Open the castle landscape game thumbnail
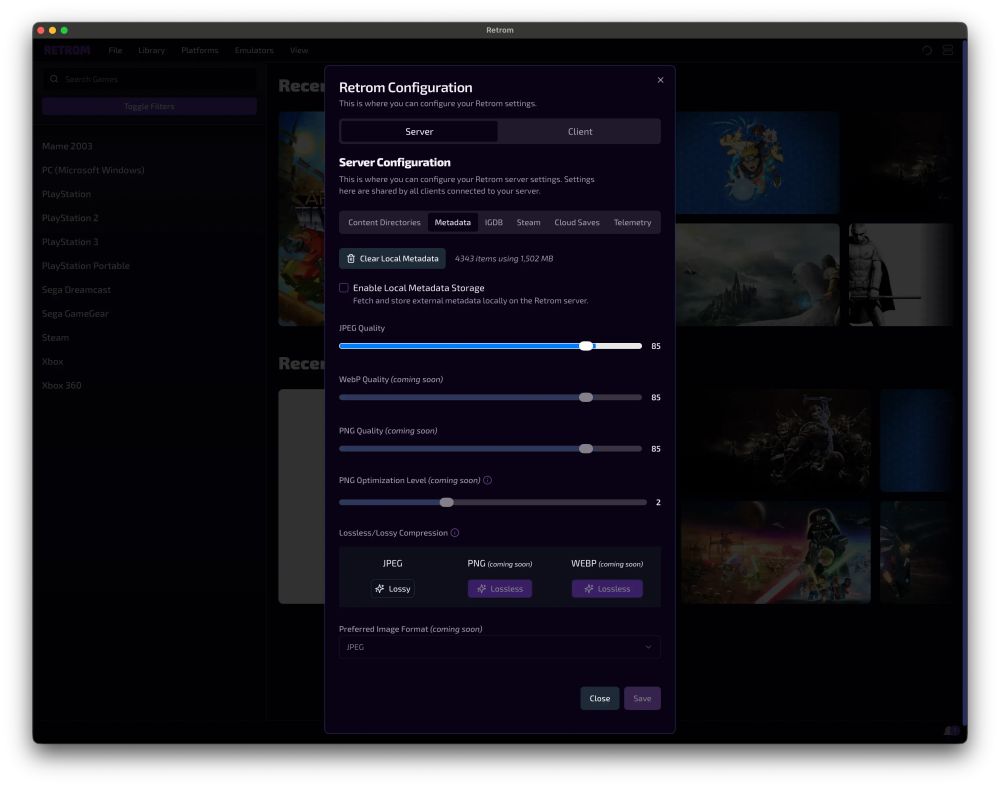1000x787 pixels. (x=757, y=275)
